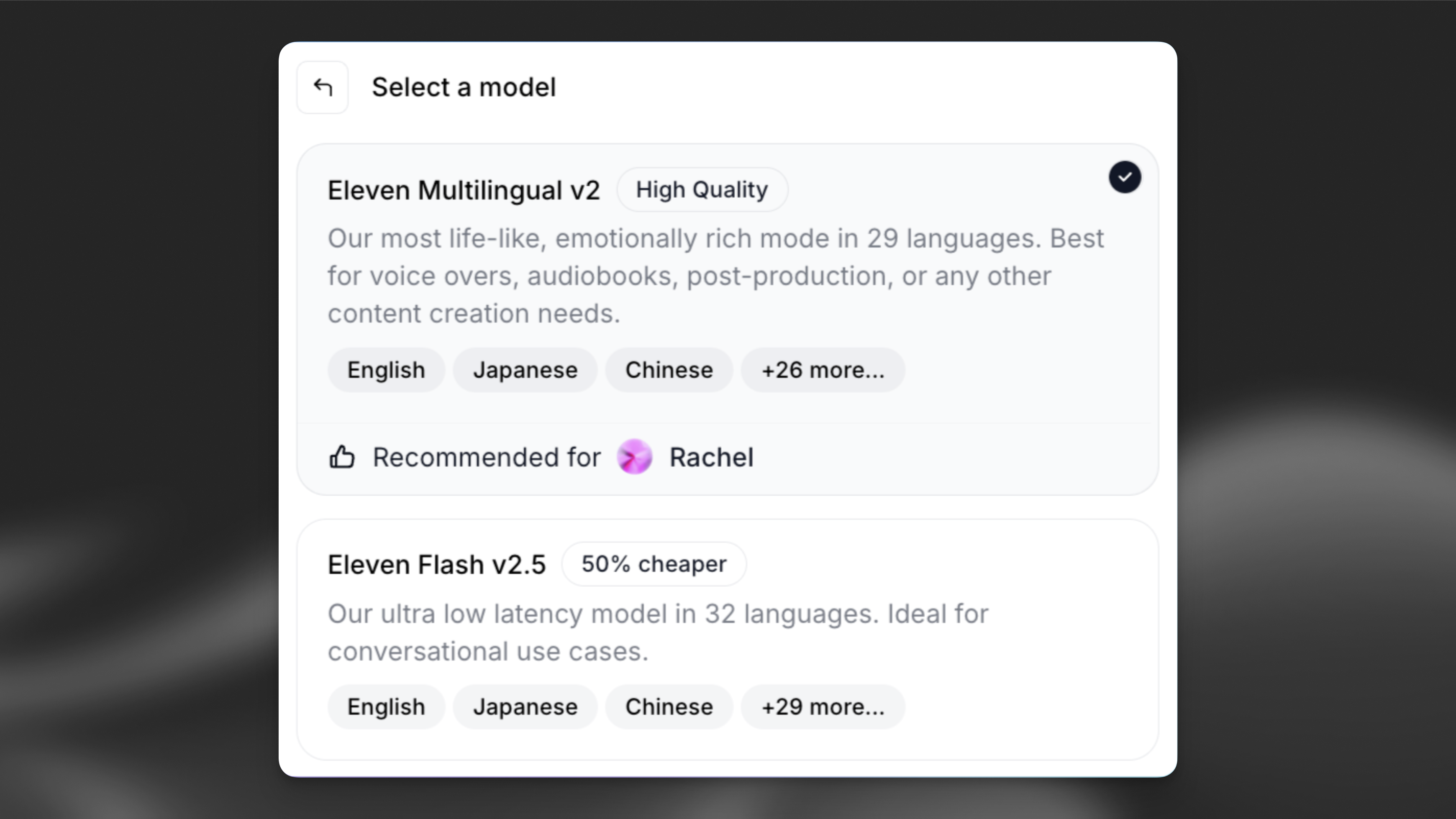Click the Chinese language chip under Multilingual v2

tap(669, 370)
